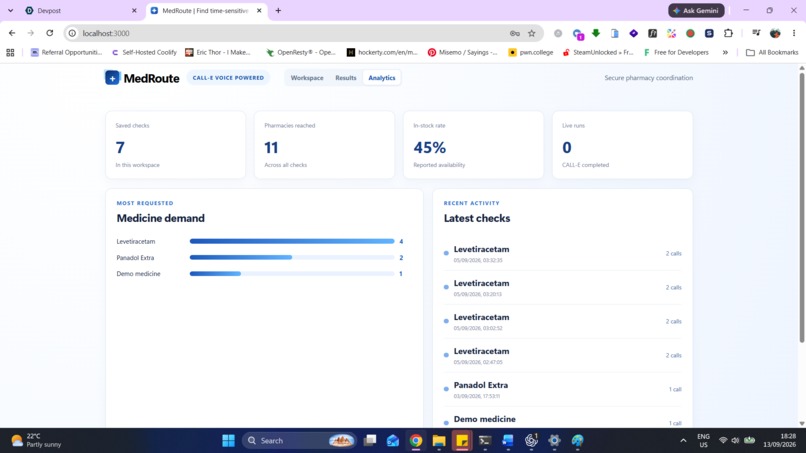This screenshot has height=453, width=806.
Task: Open SteamUnlocked bookmark
Action: click(x=599, y=52)
